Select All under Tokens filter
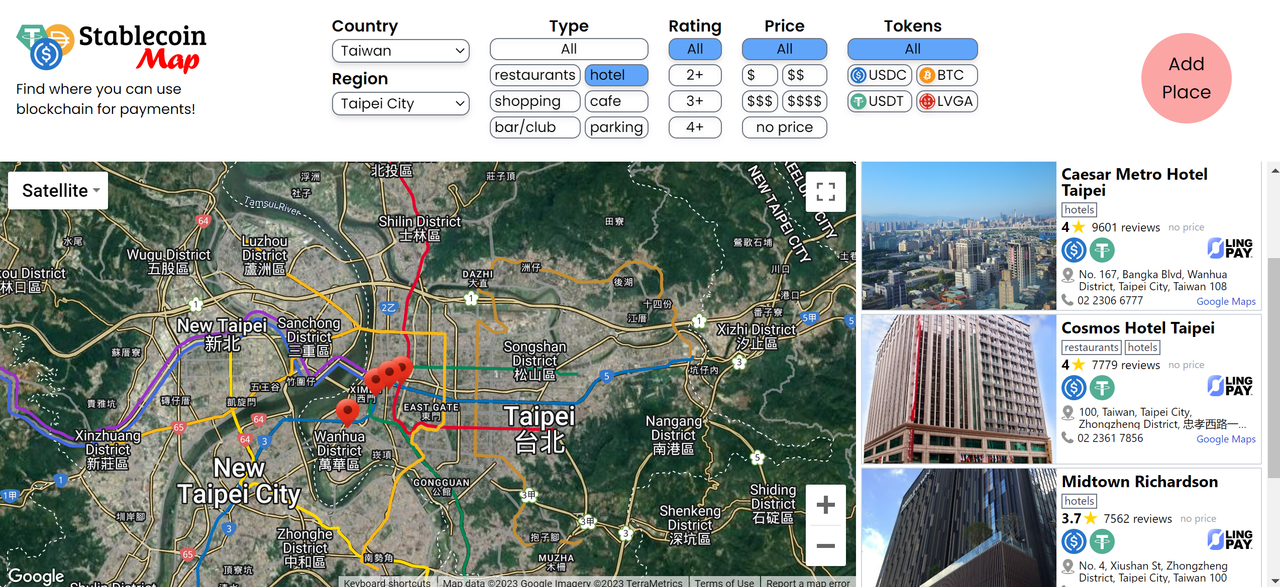The width and height of the screenshot is (1280, 587). point(912,49)
